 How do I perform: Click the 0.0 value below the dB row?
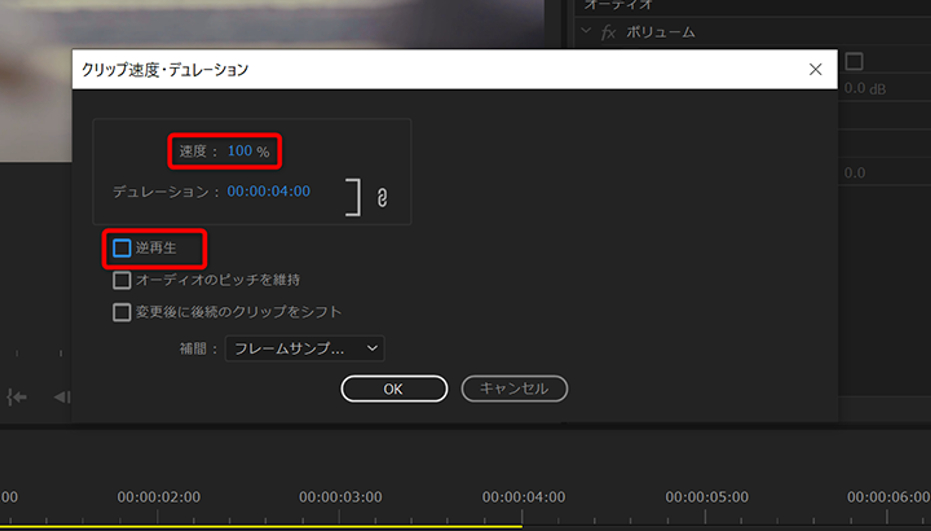pyautogui.click(x=854, y=173)
